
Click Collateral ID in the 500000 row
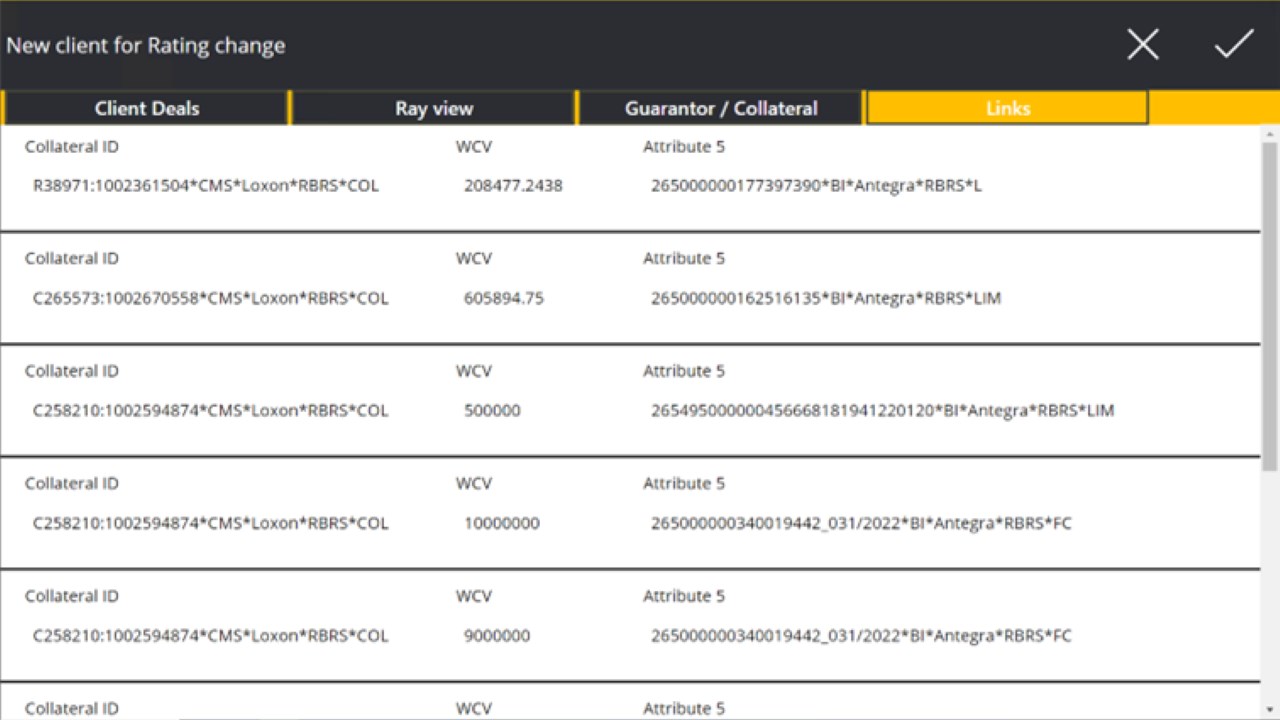click(210, 410)
